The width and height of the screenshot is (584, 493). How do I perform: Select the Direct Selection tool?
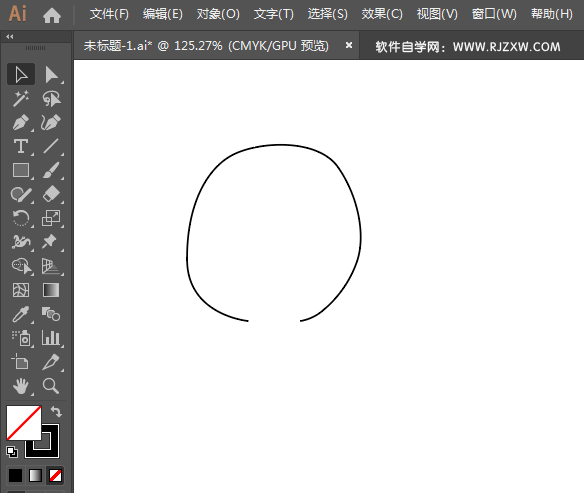click(x=51, y=74)
